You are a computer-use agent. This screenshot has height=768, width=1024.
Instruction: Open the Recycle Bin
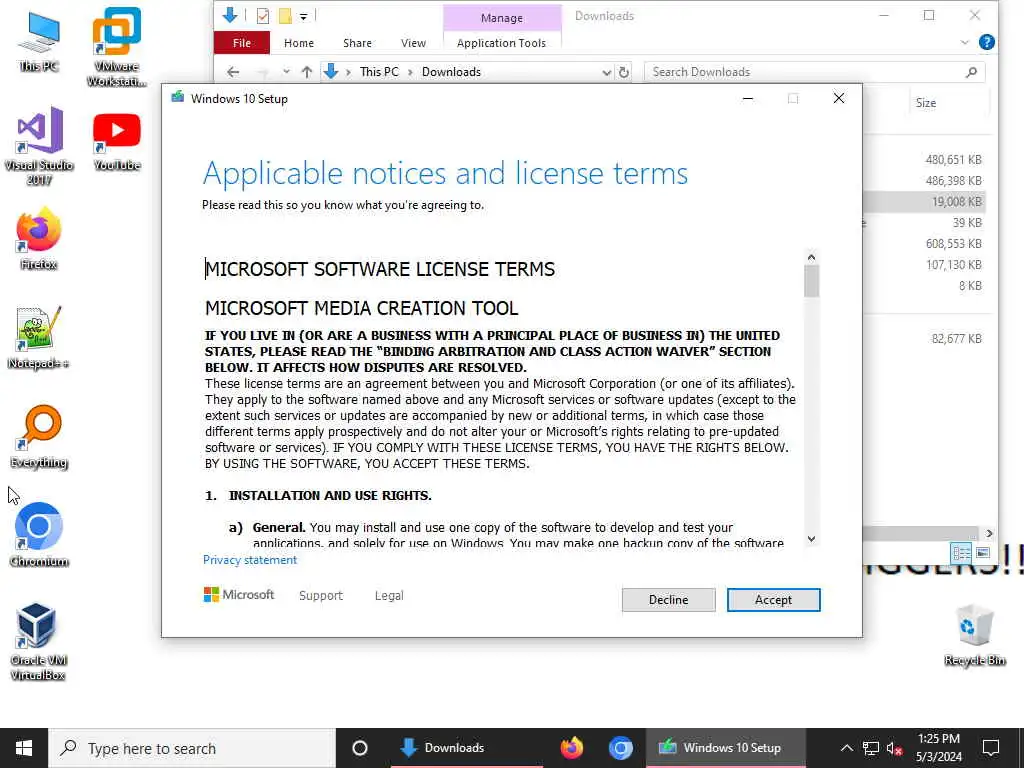coord(974,635)
